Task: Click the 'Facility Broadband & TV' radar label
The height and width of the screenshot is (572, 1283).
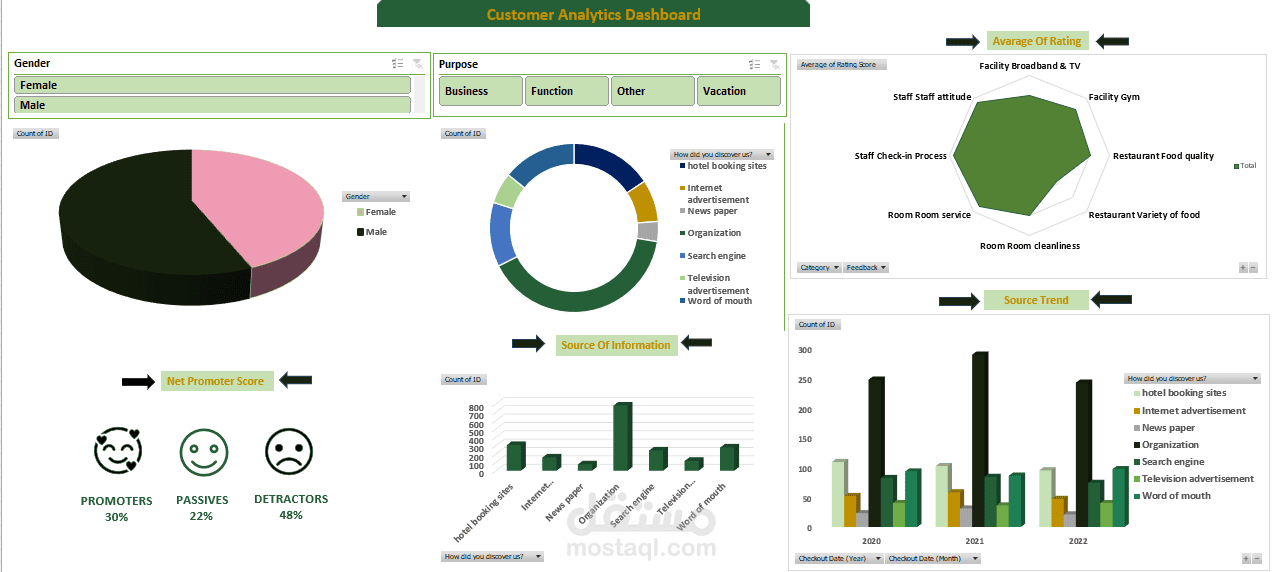Action: pyautogui.click(x=1030, y=66)
